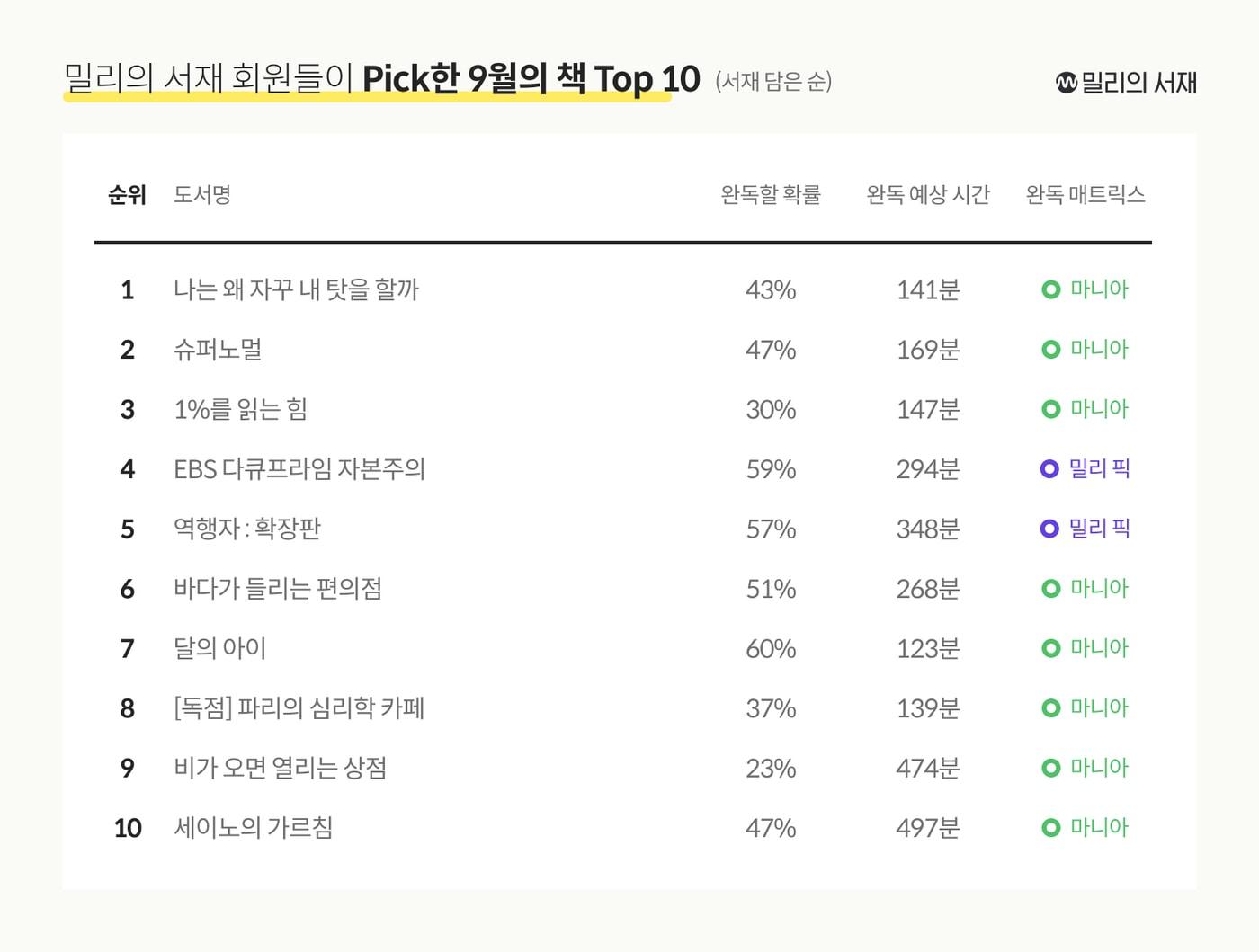
Task: Click the purple circle icon beside 역행자 row
Action: [1049, 529]
